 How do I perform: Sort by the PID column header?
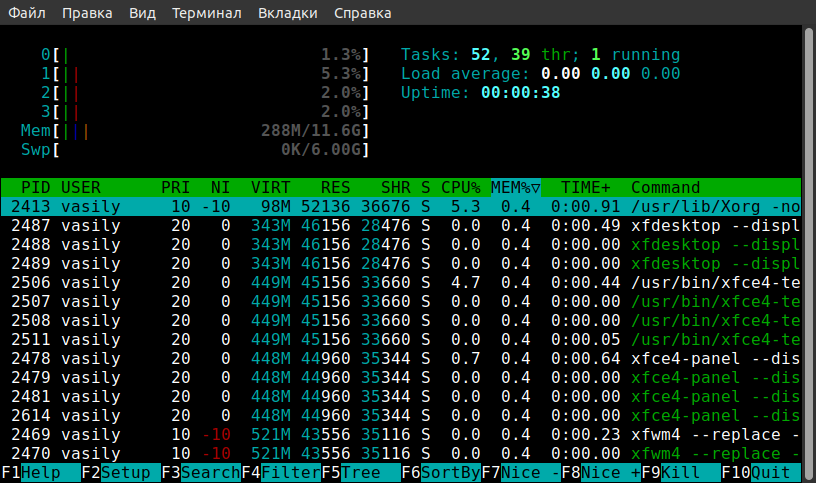click(x=35, y=187)
